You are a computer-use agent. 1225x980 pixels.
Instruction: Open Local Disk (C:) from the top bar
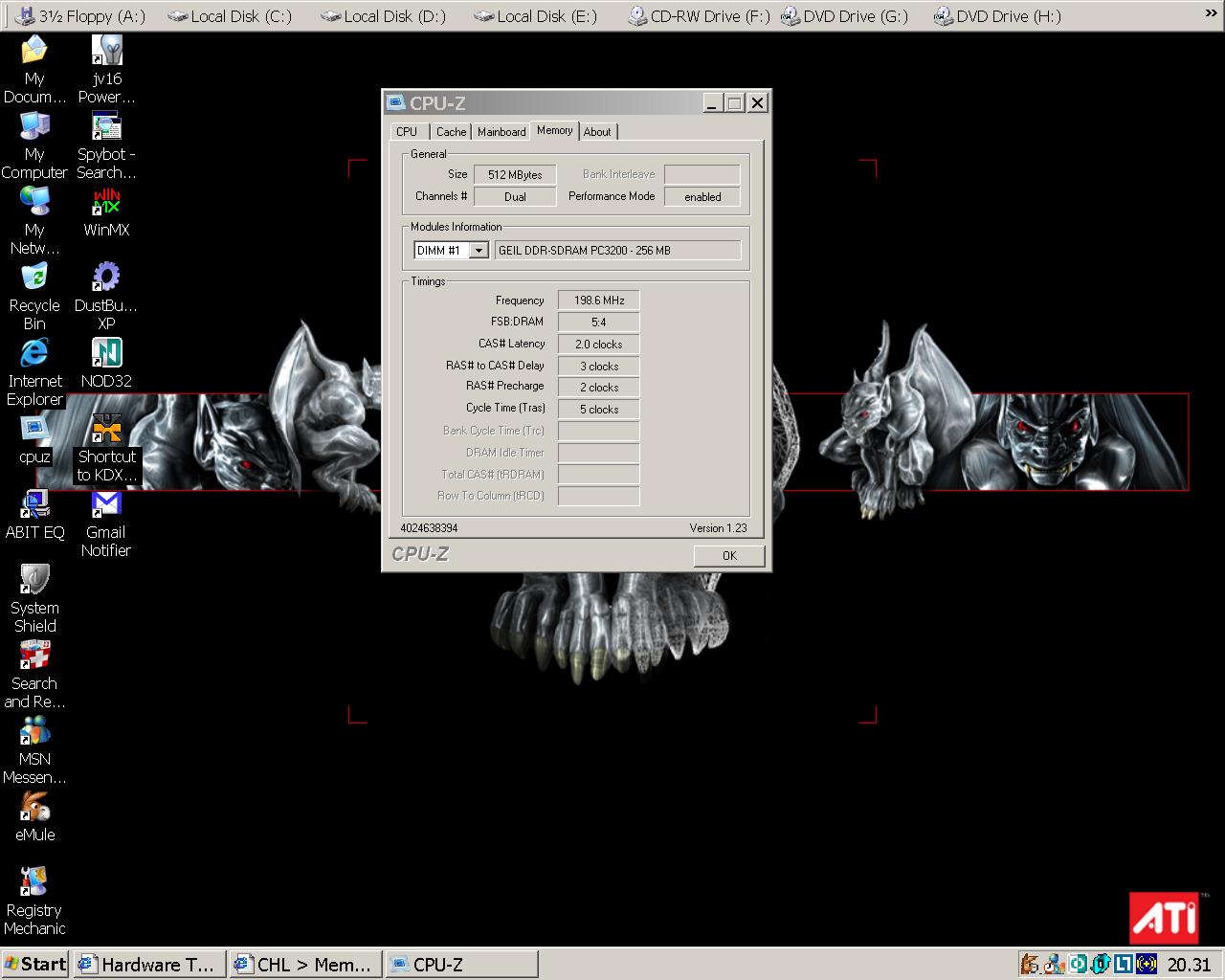(230, 16)
